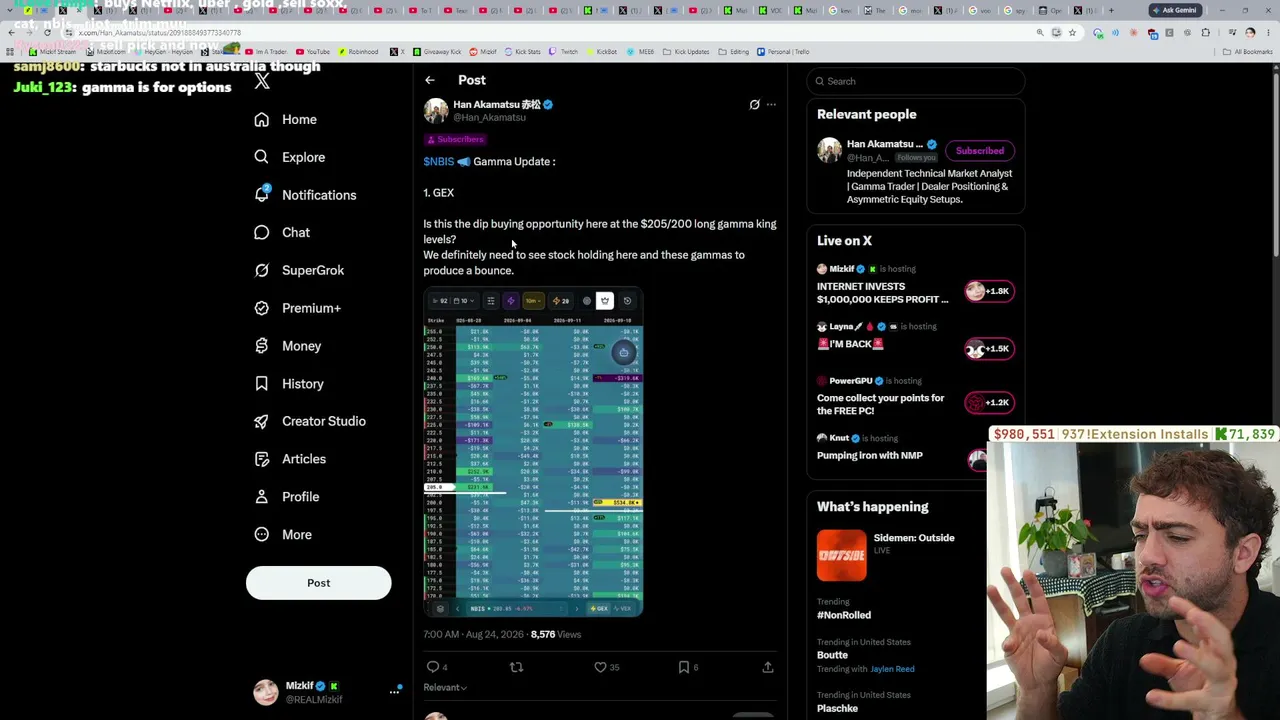Open the History sidebar link
Screen dimensions: 1280x720
click(302, 384)
